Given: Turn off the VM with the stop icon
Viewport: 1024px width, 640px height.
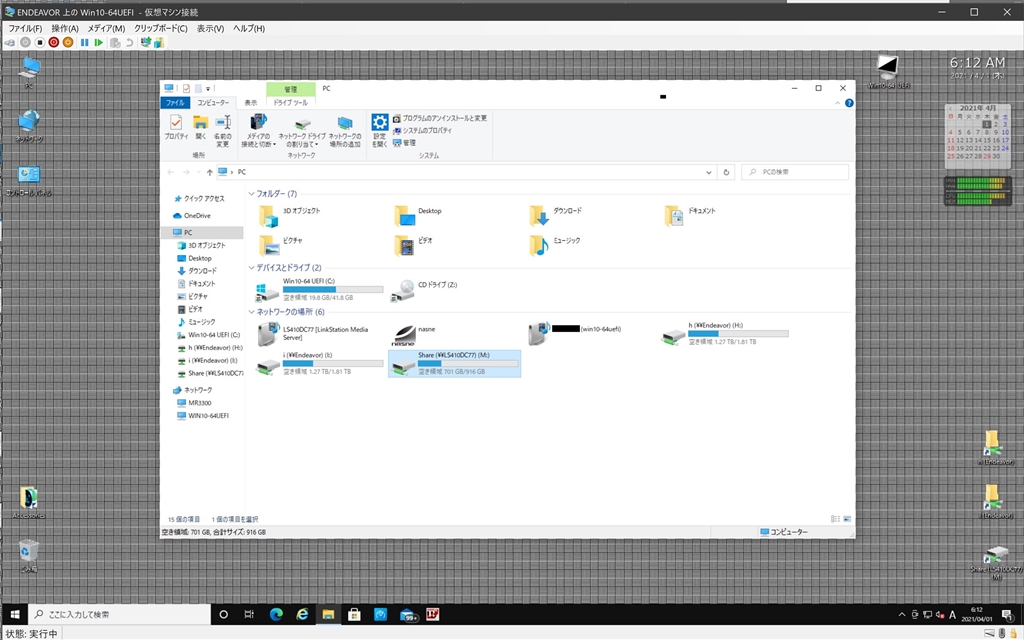Looking at the screenshot, I should click(39, 42).
